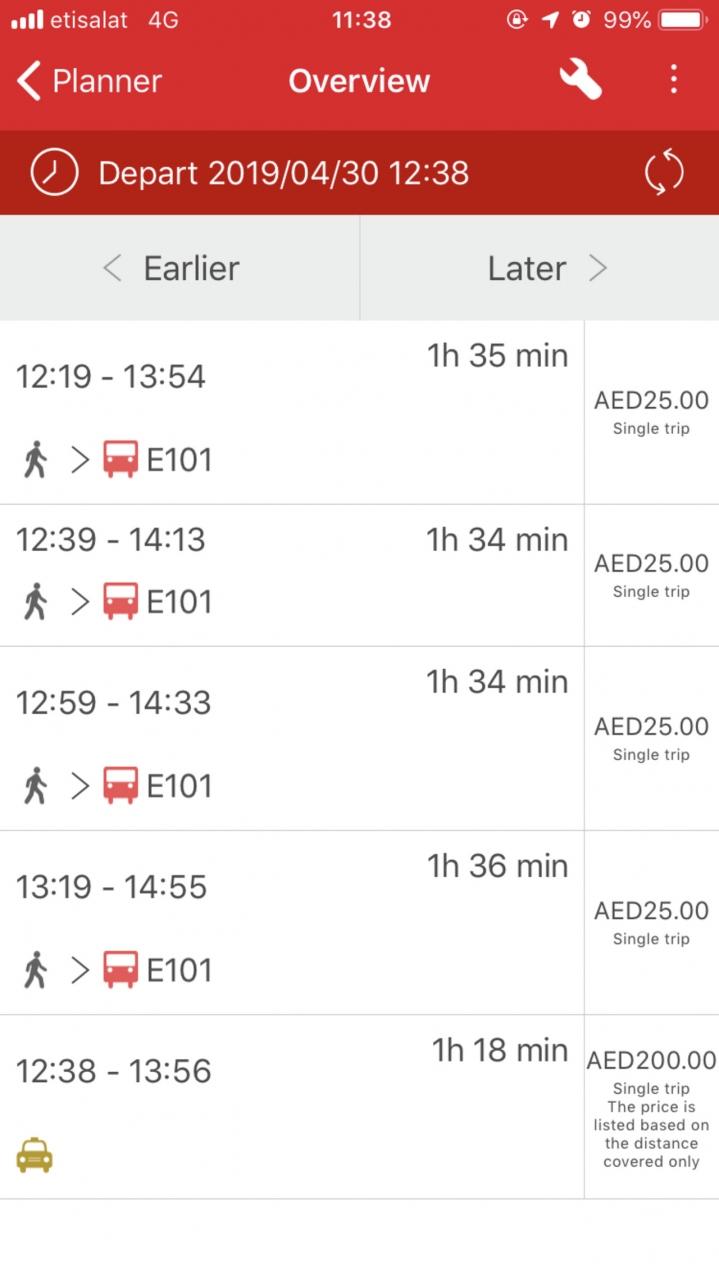Tap the walking icon on 12:59 trip
The image size is (719, 1280).
[x=35, y=785]
